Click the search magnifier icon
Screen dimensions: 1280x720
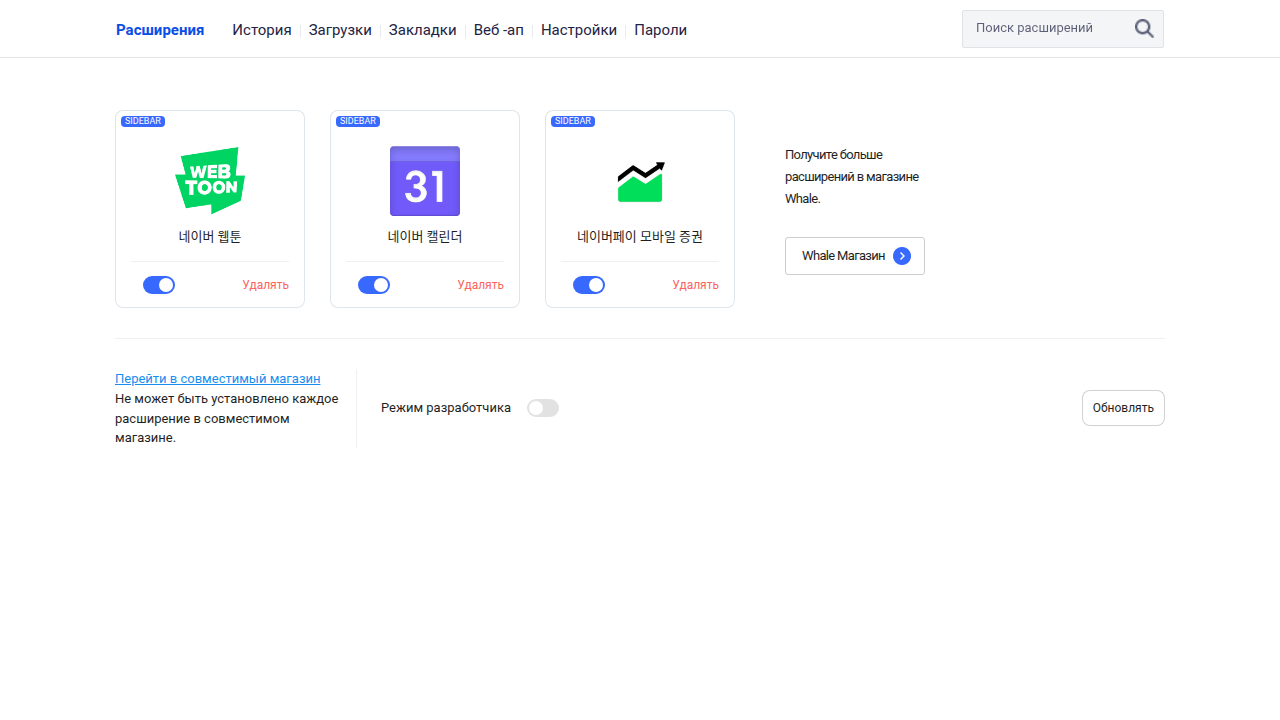(1144, 29)
